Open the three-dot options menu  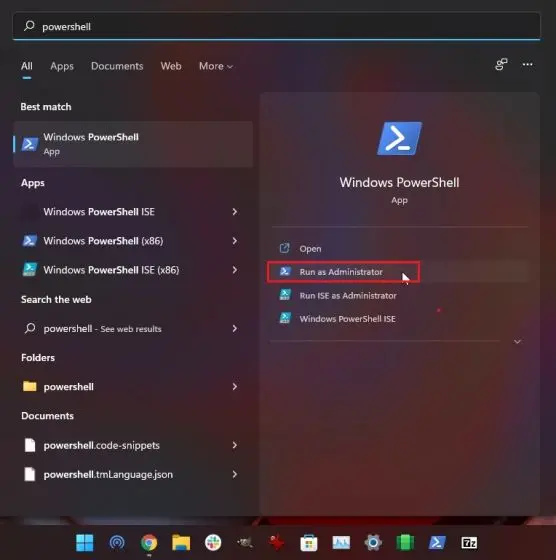[x=527, y=64]
